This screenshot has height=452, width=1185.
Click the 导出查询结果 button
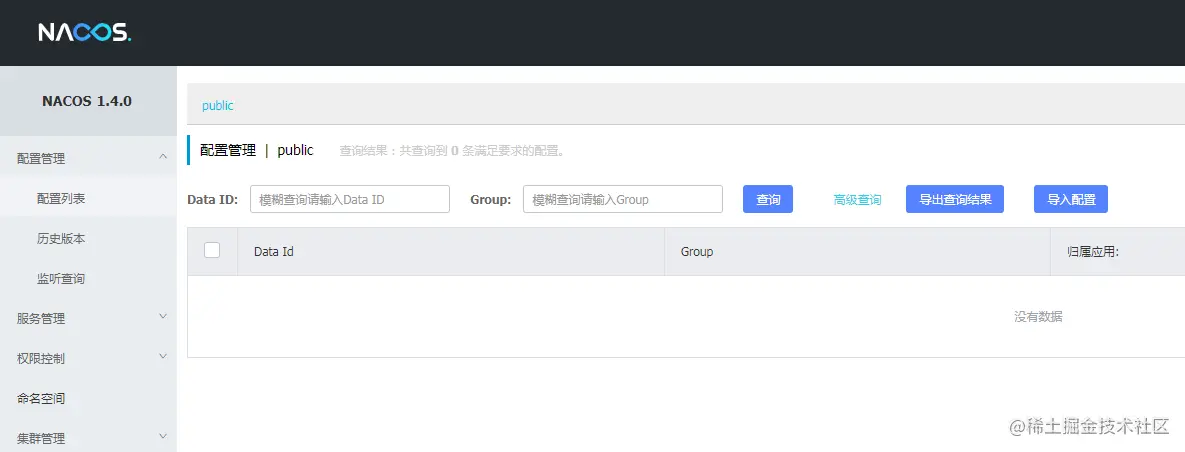pos(954,200)
